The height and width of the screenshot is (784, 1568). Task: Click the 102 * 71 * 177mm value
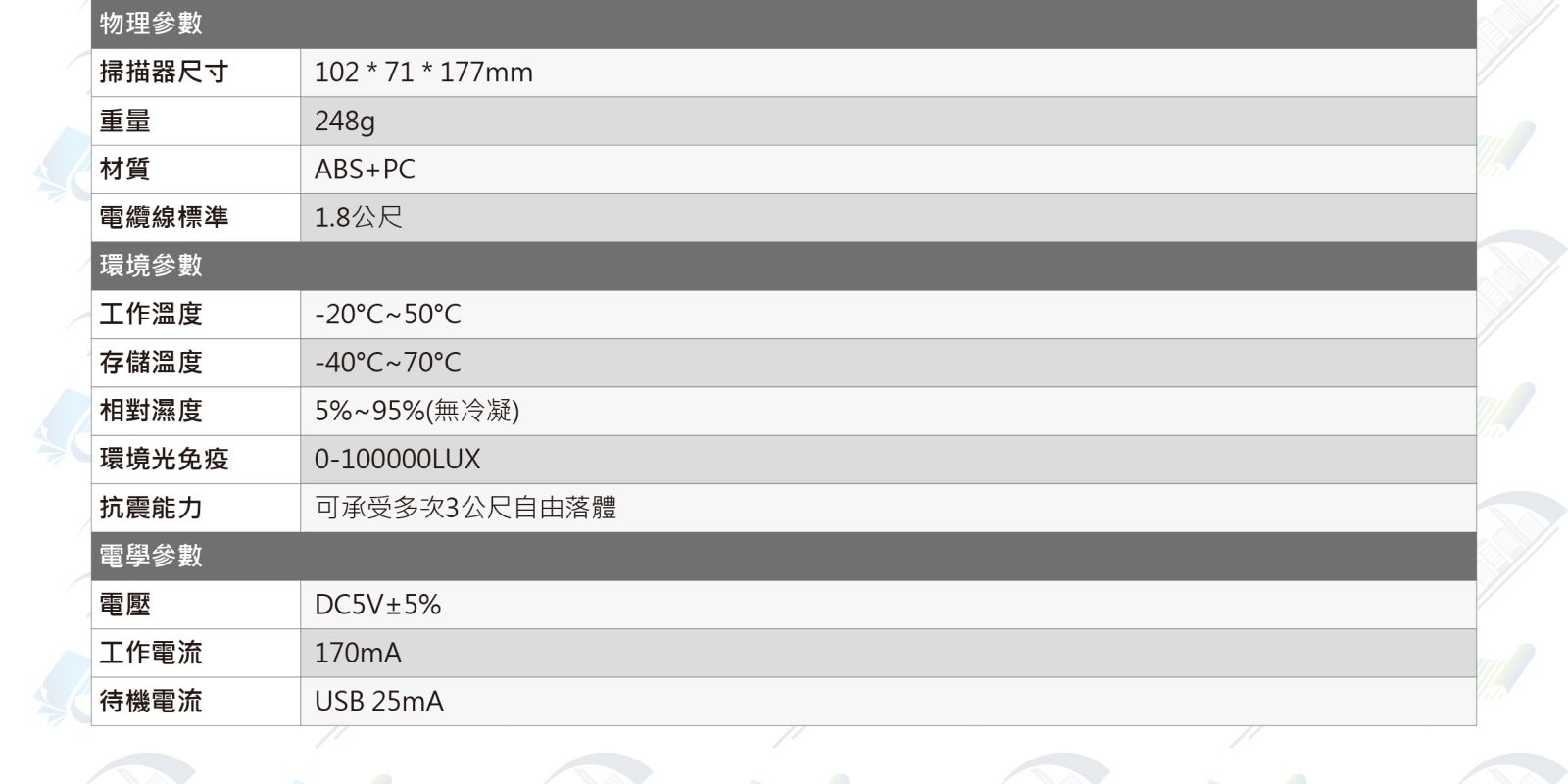423,73
